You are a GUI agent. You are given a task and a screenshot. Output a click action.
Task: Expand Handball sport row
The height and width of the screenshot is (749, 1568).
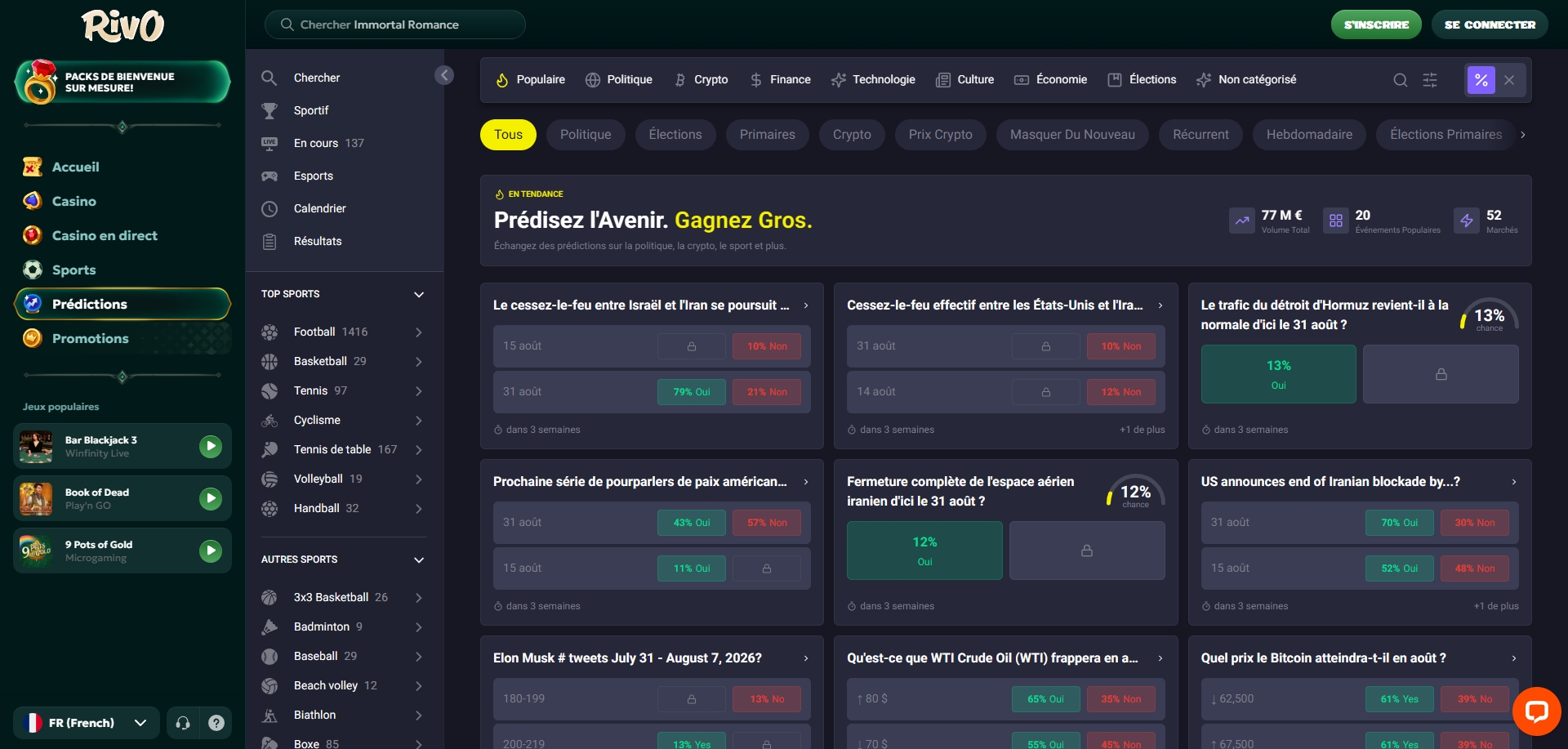click(343, 508)
